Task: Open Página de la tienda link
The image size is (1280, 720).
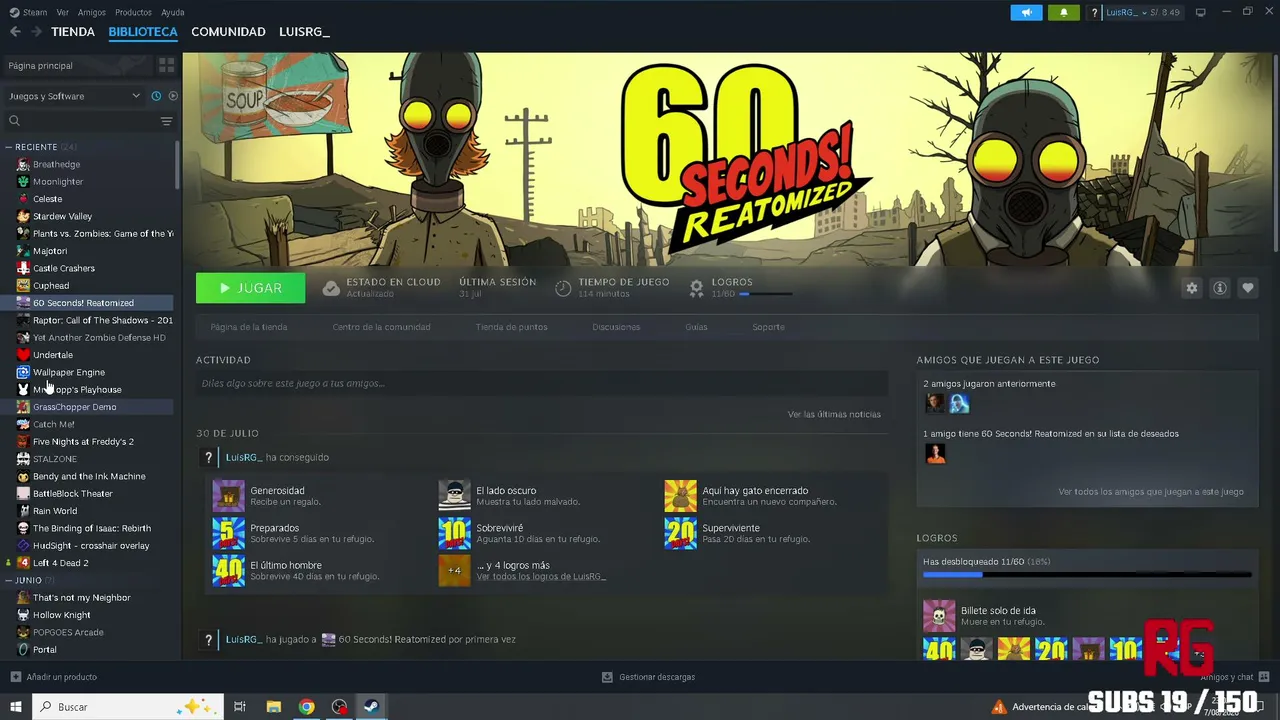Action: click(249, 327)
